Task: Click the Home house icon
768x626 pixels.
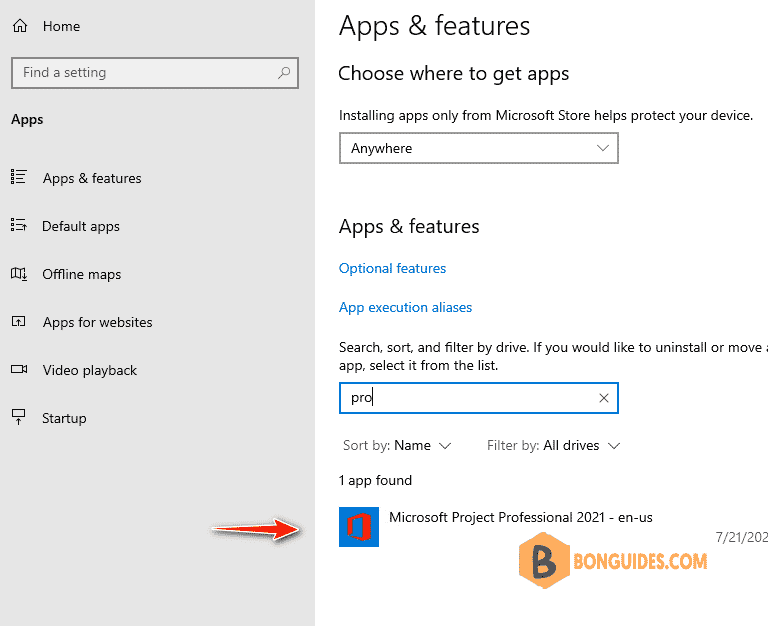Action: [20, 25]
